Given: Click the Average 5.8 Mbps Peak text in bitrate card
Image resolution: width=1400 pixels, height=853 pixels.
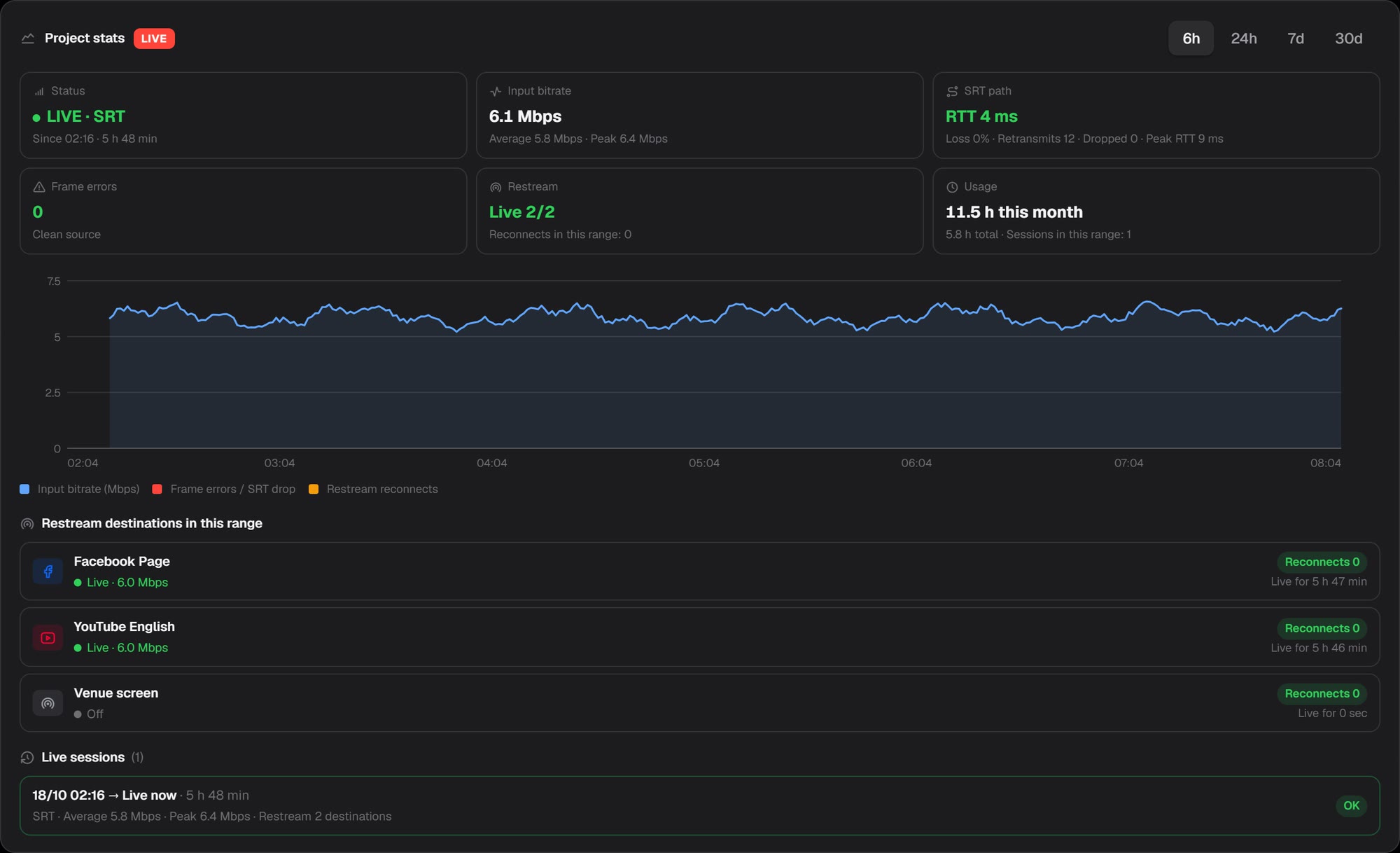Looking at the screenshot, I should [x=578, y=139].
